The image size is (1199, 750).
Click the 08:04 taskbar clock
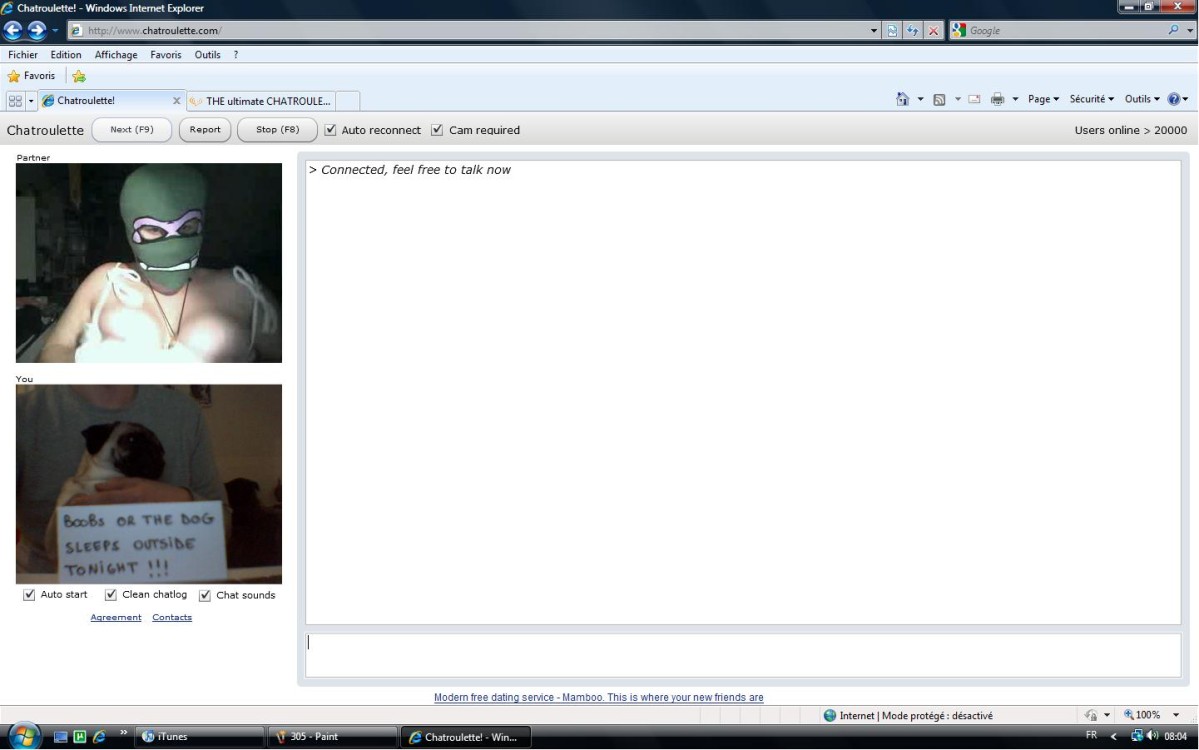1175,737
